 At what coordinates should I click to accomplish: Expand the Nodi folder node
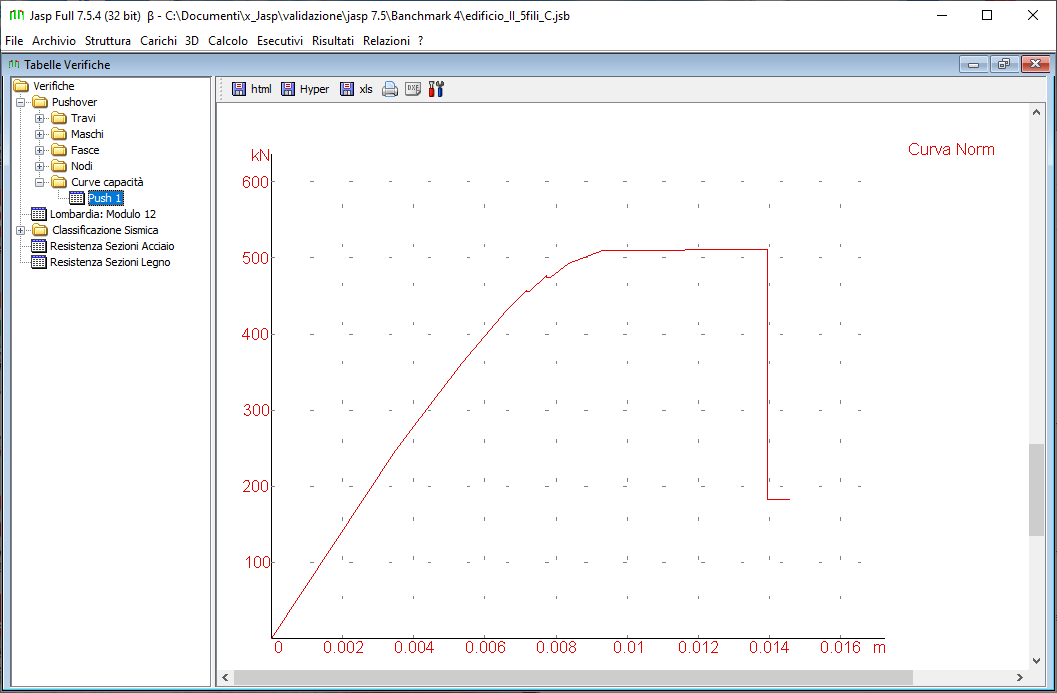coord(40,167)
